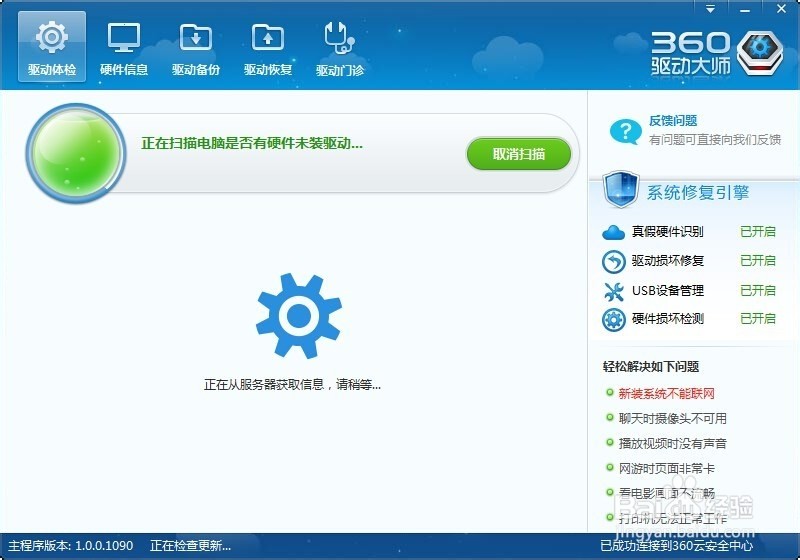
Task: Click the 取消扫描 button
Action: (519, 154)
